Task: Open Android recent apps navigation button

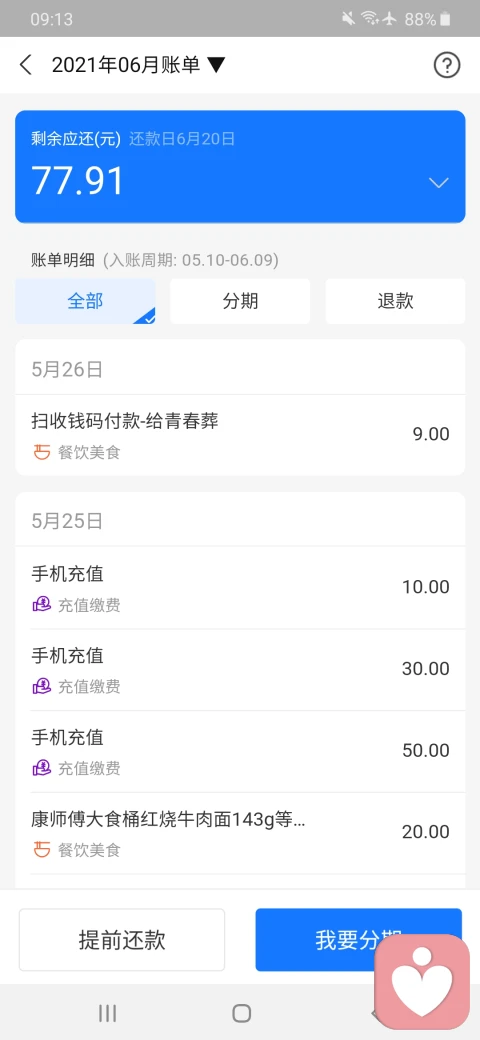Action: (107, 1013)
